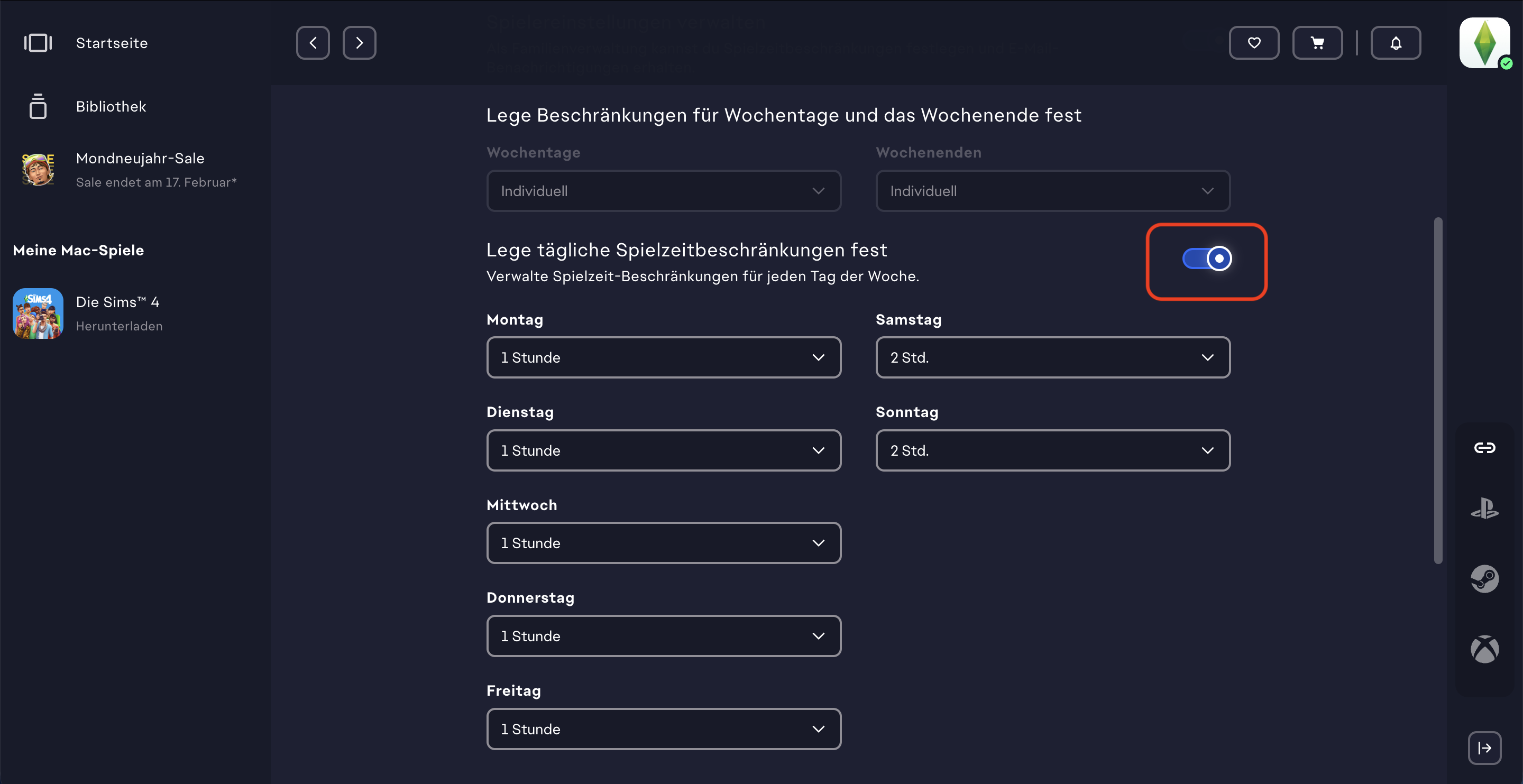Screen dimensions: 1523x784
Task: Open the Freitag time limit dropdown
Action: (x=663, y=728)
